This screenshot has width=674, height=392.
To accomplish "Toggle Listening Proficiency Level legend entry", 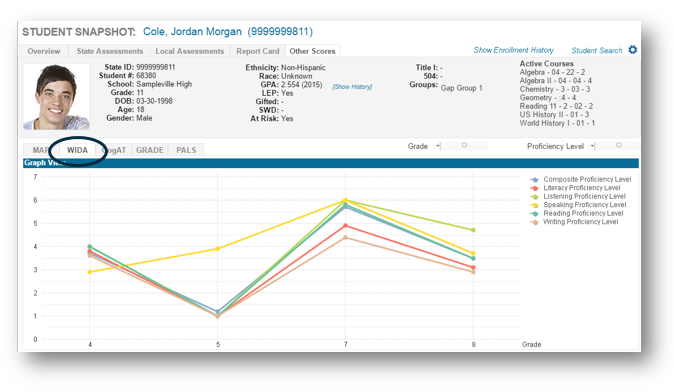I will (578, 196).
